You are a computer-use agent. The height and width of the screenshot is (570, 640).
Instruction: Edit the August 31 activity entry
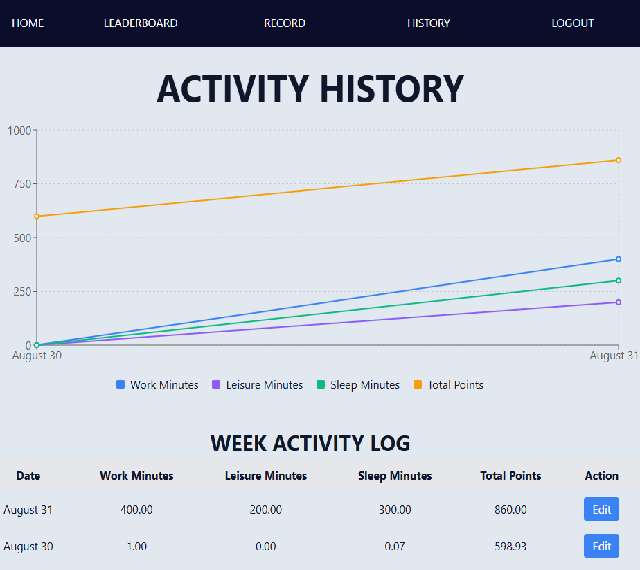[601, 510]
